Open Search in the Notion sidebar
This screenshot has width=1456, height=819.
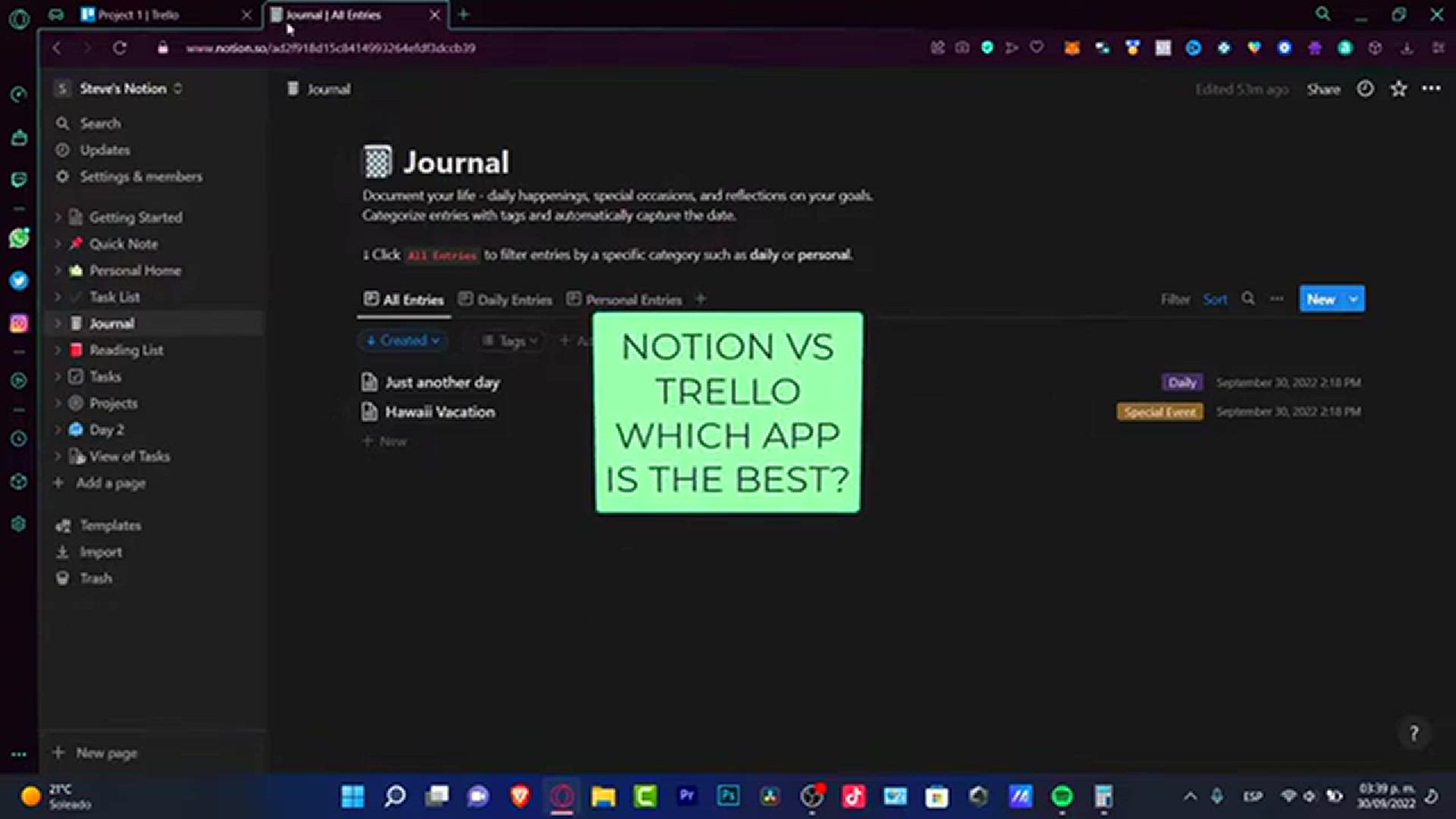[99, 123]
